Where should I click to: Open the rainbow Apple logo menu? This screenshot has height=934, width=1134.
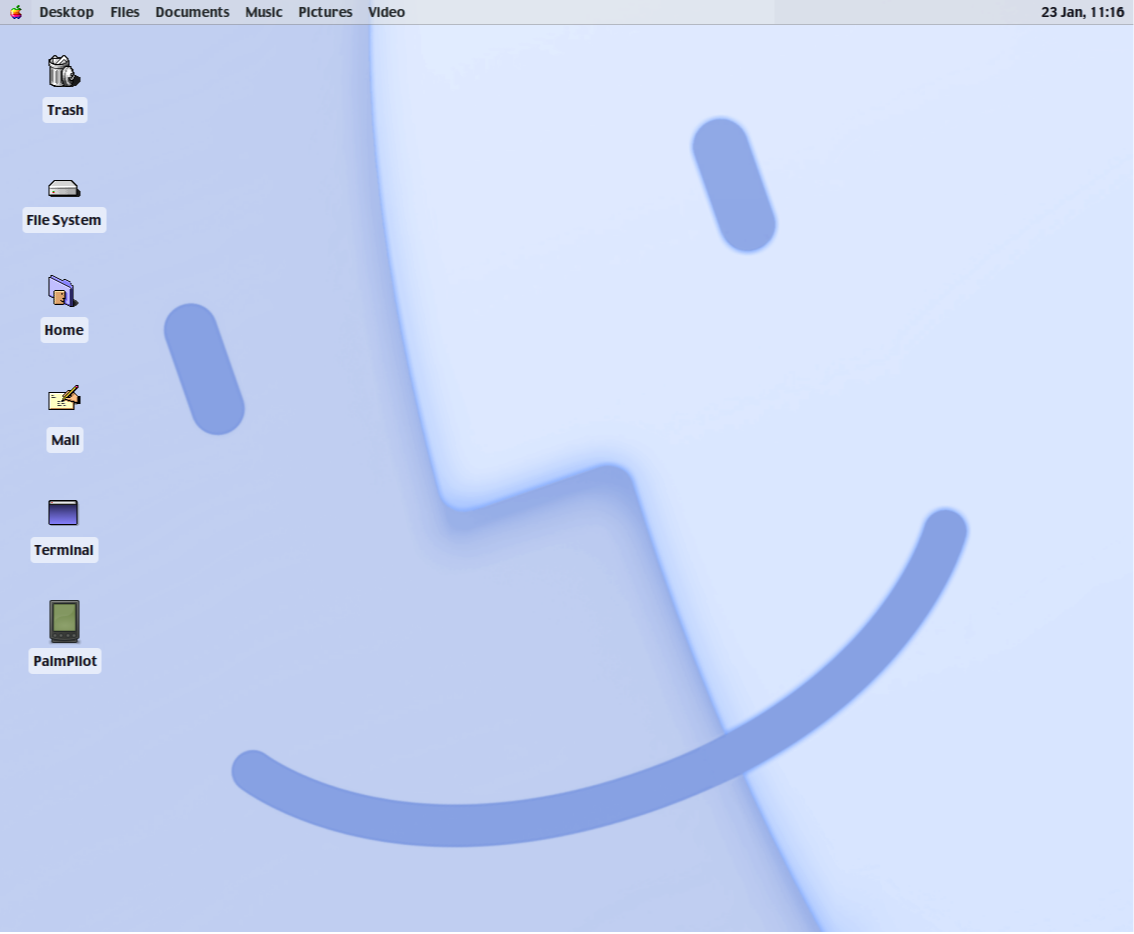16,12
